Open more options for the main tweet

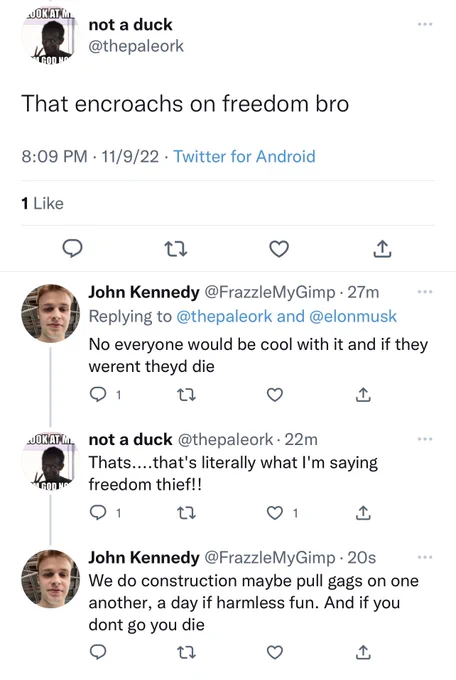425,24
